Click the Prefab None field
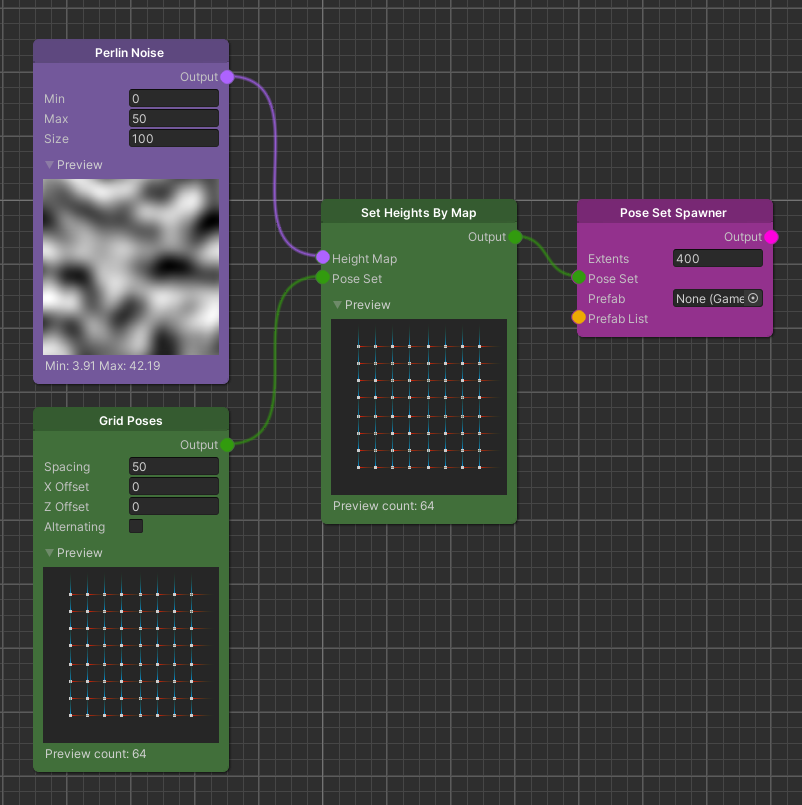Screen dimensions: 802x805 pyautogui.click(x=710, y=297)
